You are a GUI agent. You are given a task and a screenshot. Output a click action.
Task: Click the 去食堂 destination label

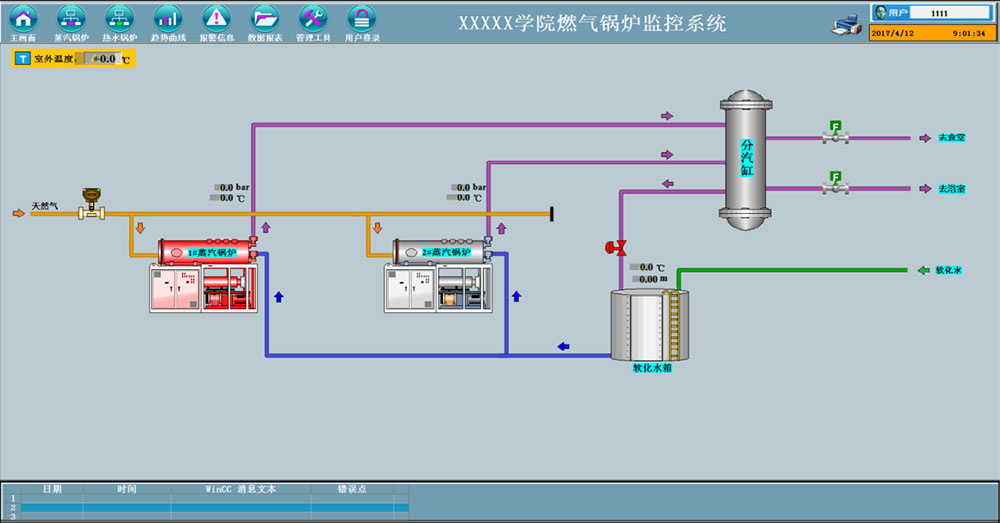(x=952, y=138)
